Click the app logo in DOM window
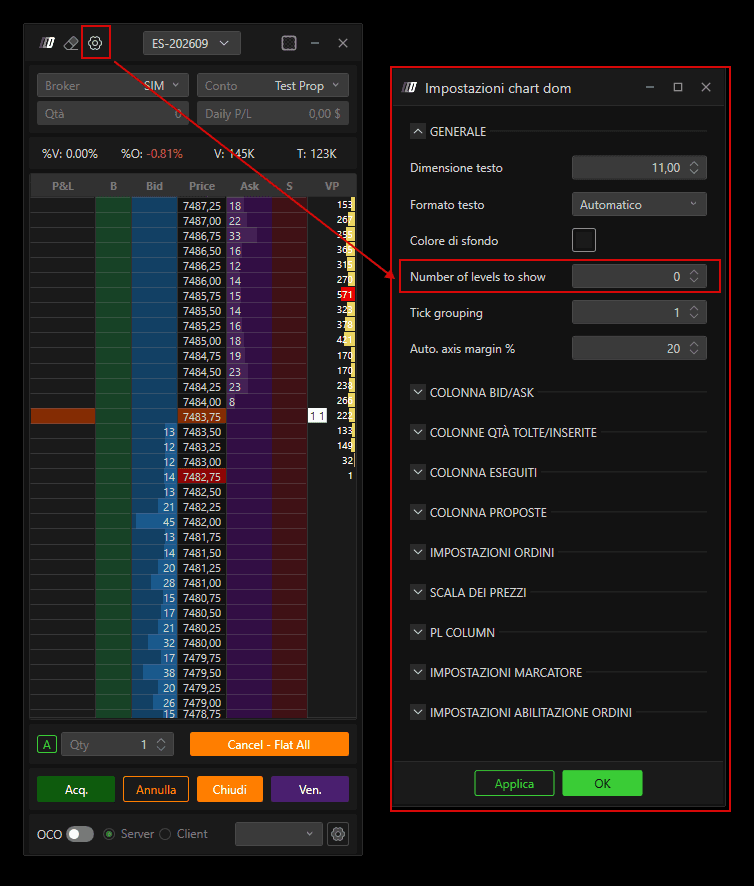The width and height of the screenshot is (754, 886). 47,43
